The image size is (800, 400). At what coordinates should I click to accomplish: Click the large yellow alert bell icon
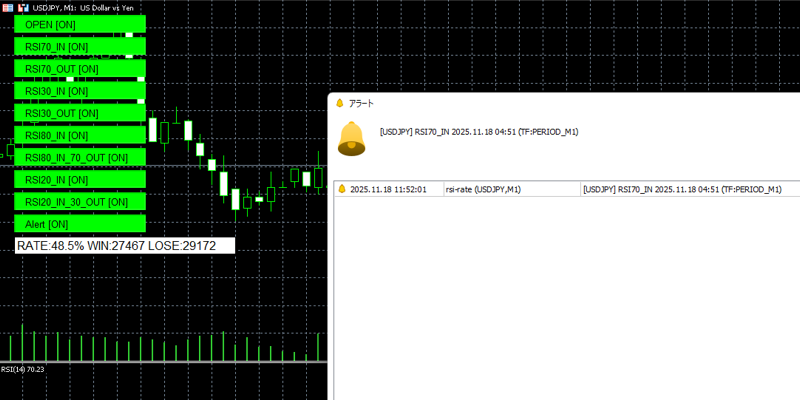(x=351, y=138)
